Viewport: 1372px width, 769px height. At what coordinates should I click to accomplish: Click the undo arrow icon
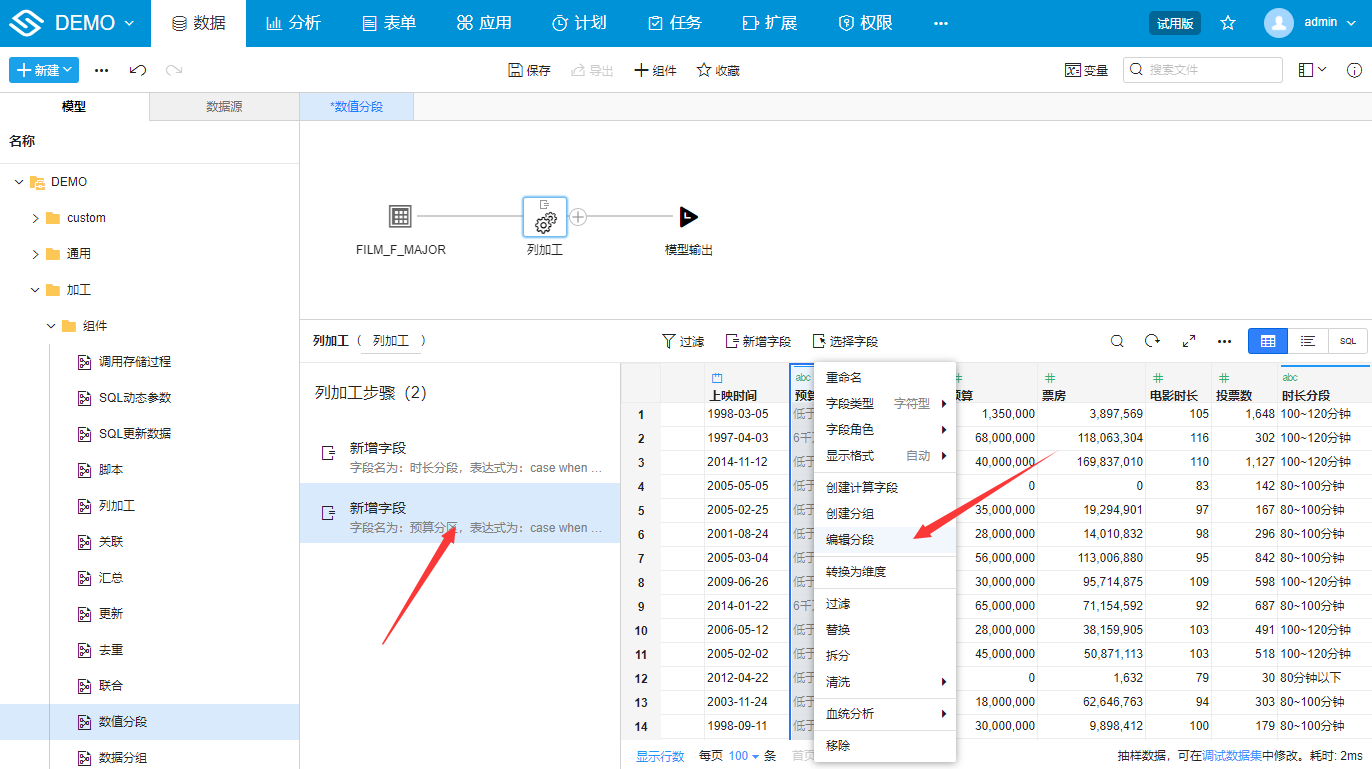point(138,70)
